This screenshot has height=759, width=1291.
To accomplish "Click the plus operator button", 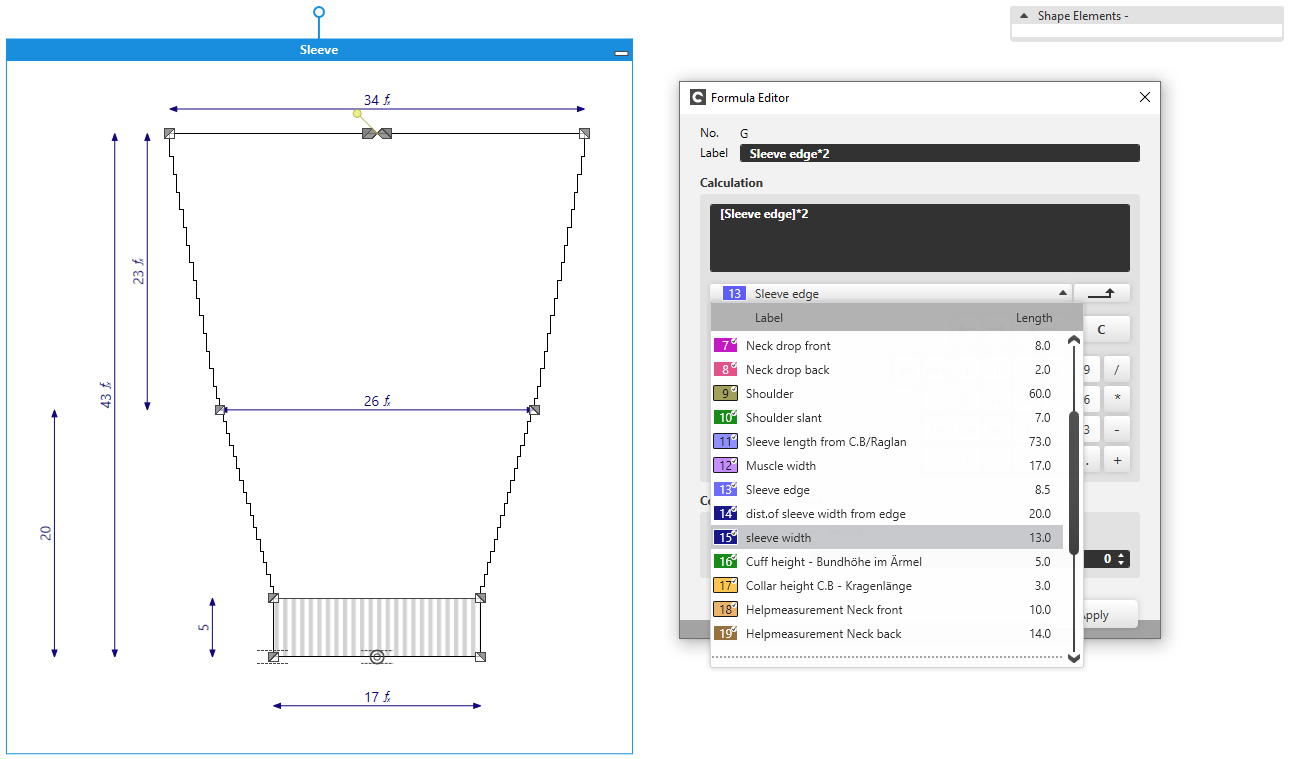I will [x=1116, y=460].
